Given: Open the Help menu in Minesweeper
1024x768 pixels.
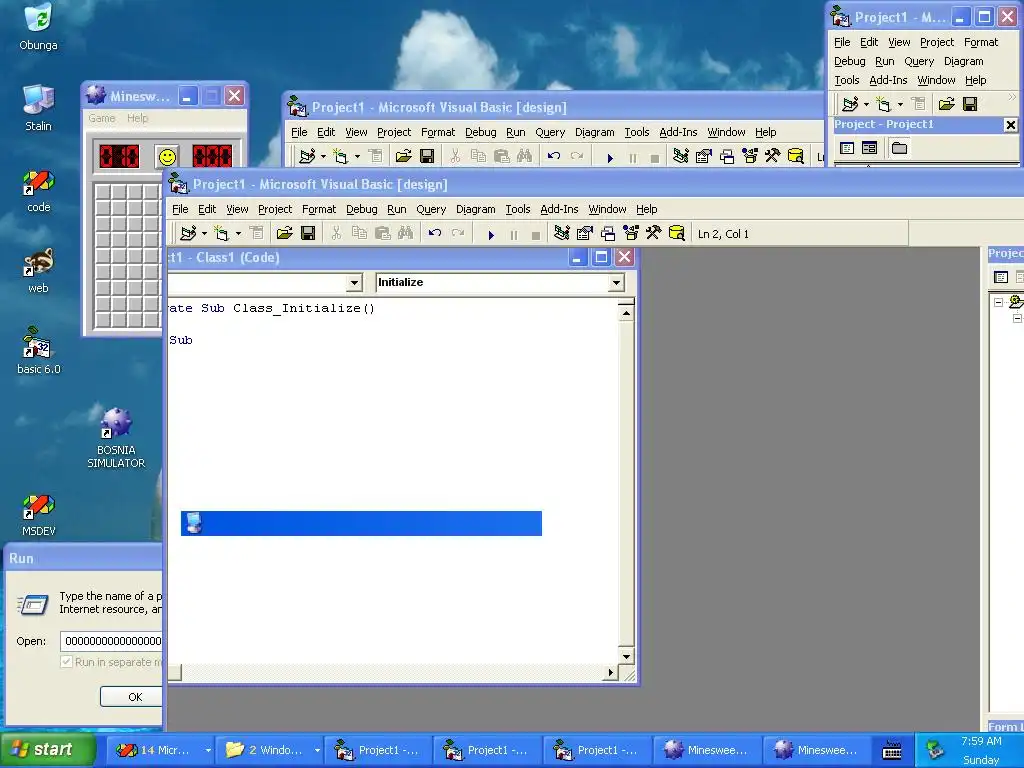Looking at the screenshot, I should [137, 118].
